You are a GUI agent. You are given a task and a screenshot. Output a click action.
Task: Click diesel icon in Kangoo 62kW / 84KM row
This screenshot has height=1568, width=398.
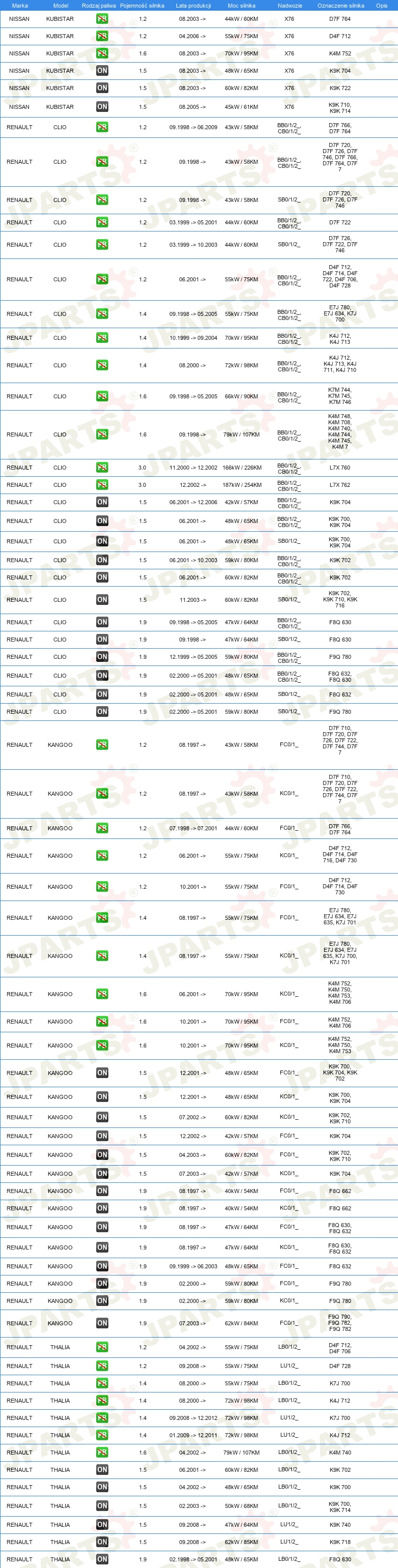click(102, 1323)
